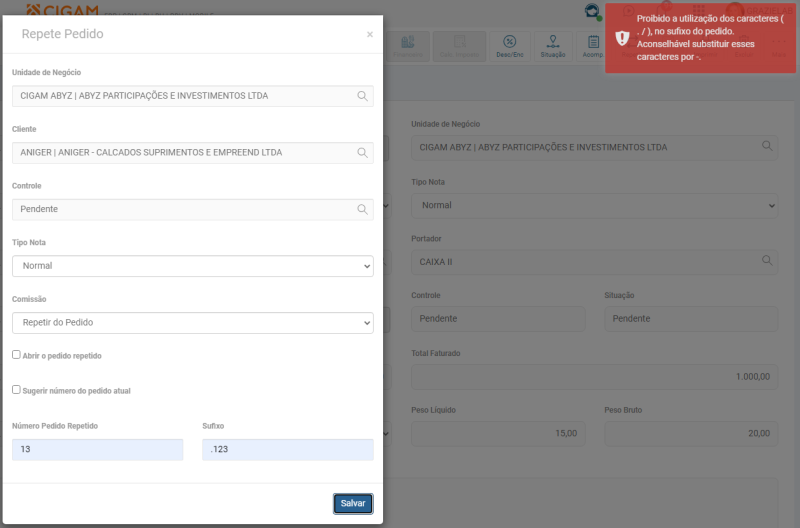This screenshot has width=800, height=528.
Task: Click search icon in background Portador field
Action: tap(767, 260)
